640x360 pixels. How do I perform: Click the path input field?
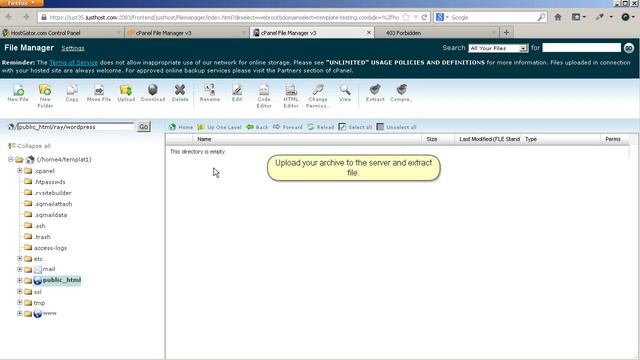pos(75,127)
